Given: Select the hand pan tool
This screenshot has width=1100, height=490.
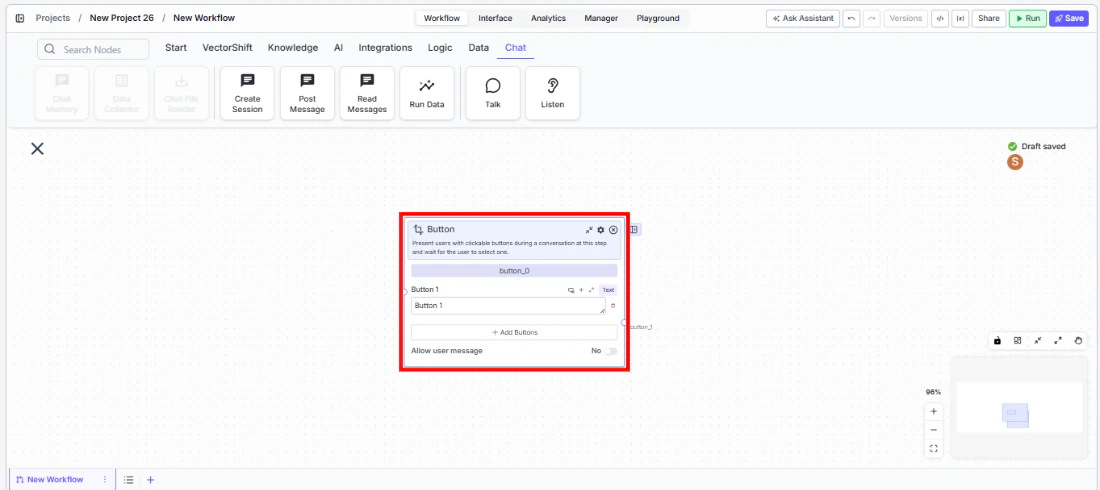Looking at the screenshot, I should tap(1078, 340).
